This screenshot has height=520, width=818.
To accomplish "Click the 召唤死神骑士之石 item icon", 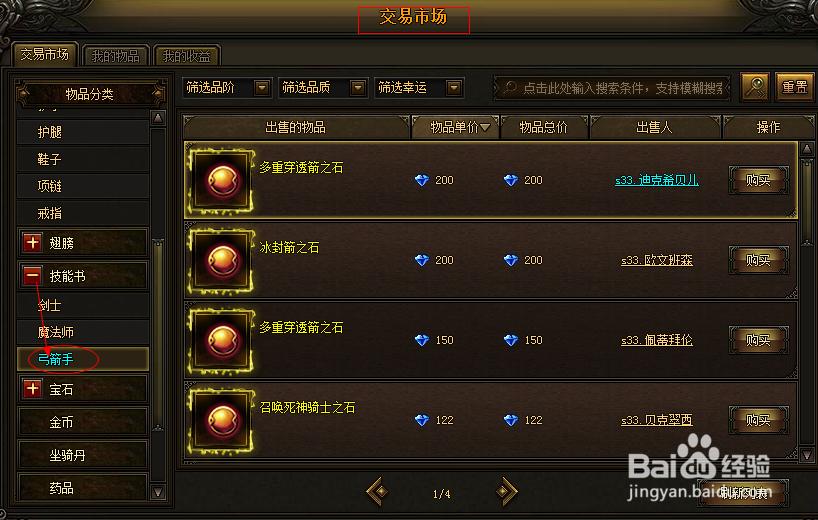I will [222, 420].
